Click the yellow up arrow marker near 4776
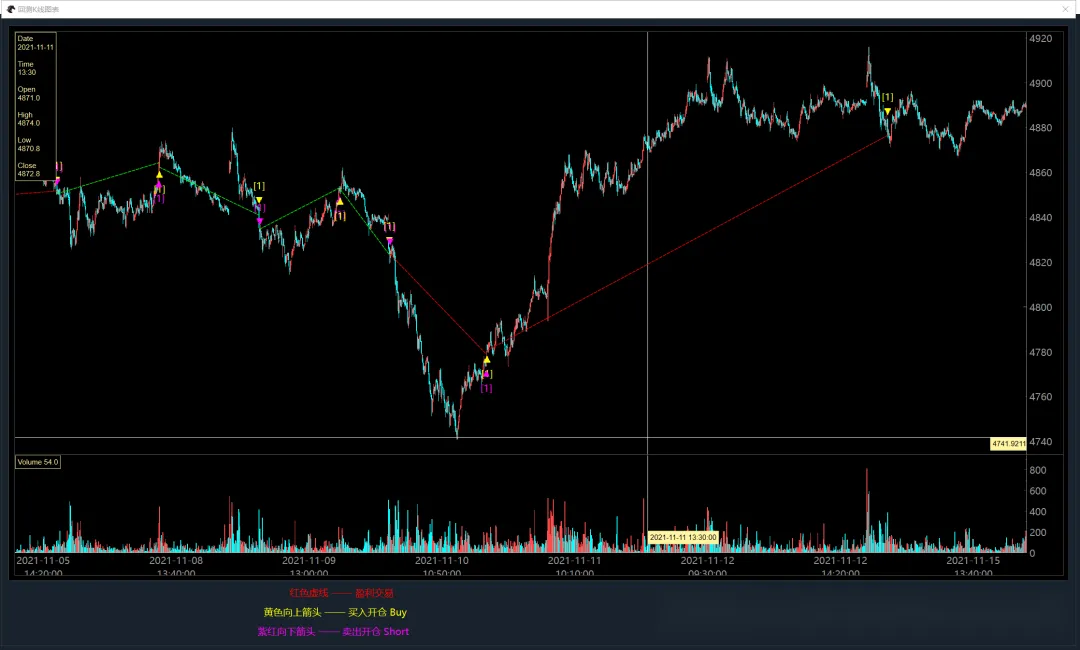The width and height of the screenshot is (1080, 650). [487, 360]
